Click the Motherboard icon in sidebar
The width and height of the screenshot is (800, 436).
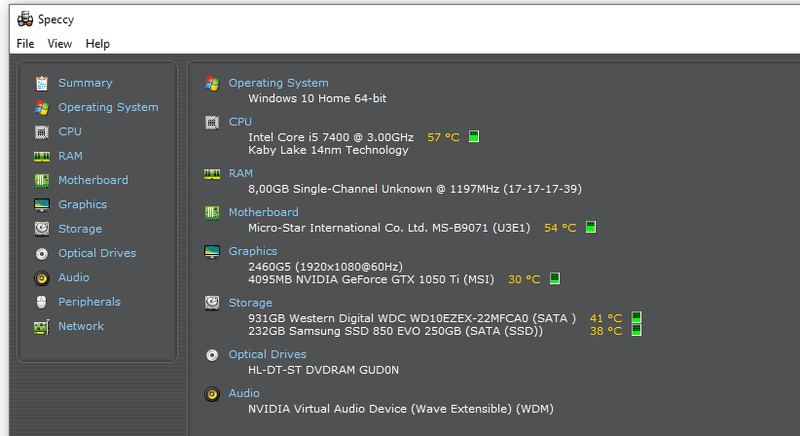(x=41, y=180)
